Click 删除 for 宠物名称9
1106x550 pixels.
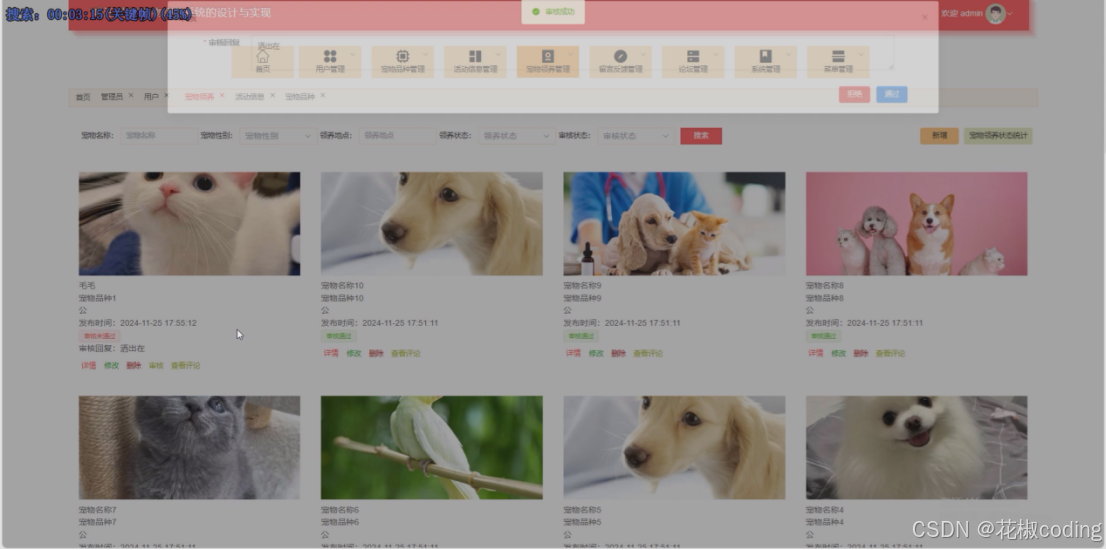619,353
